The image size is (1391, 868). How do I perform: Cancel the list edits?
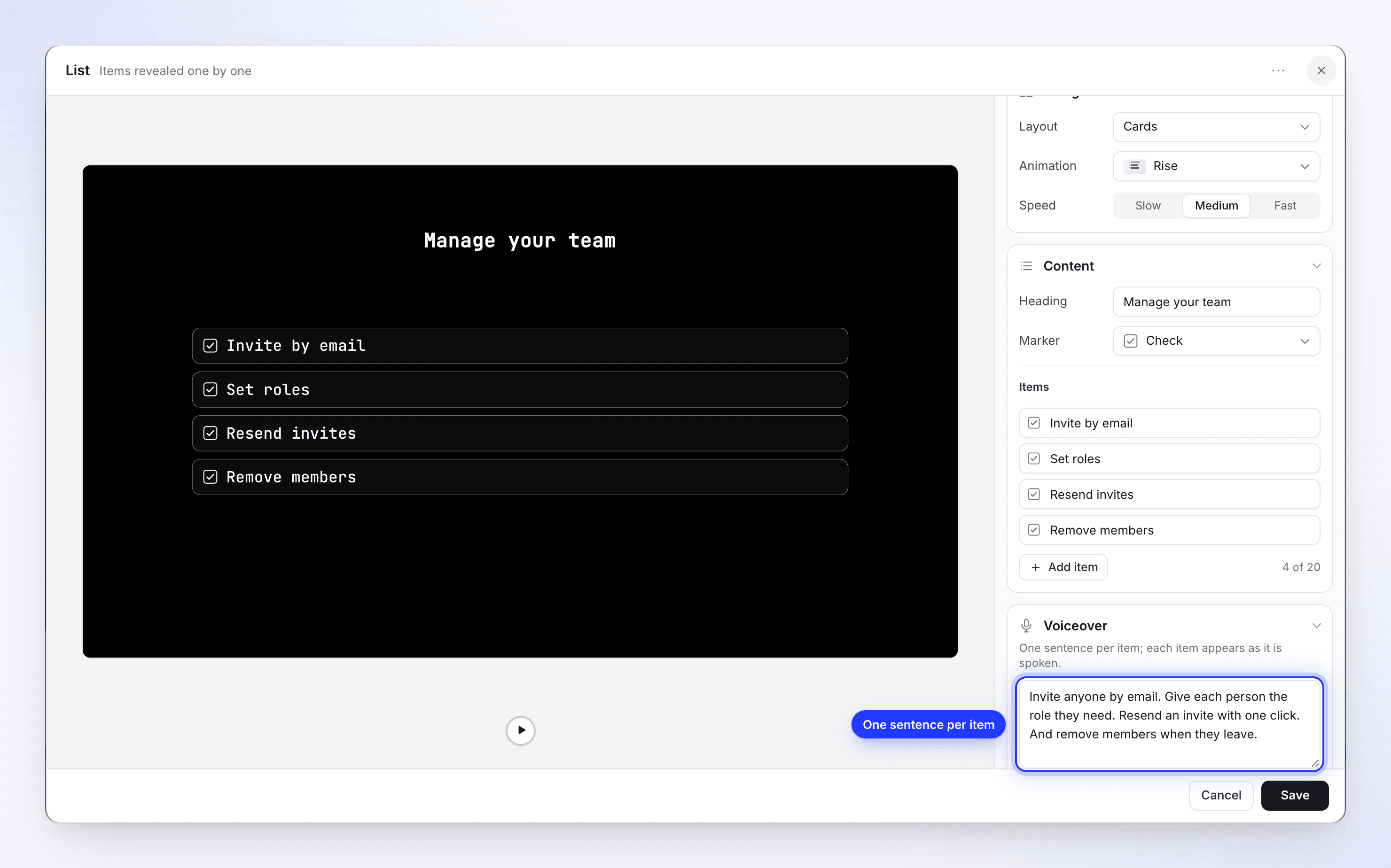1221,796
